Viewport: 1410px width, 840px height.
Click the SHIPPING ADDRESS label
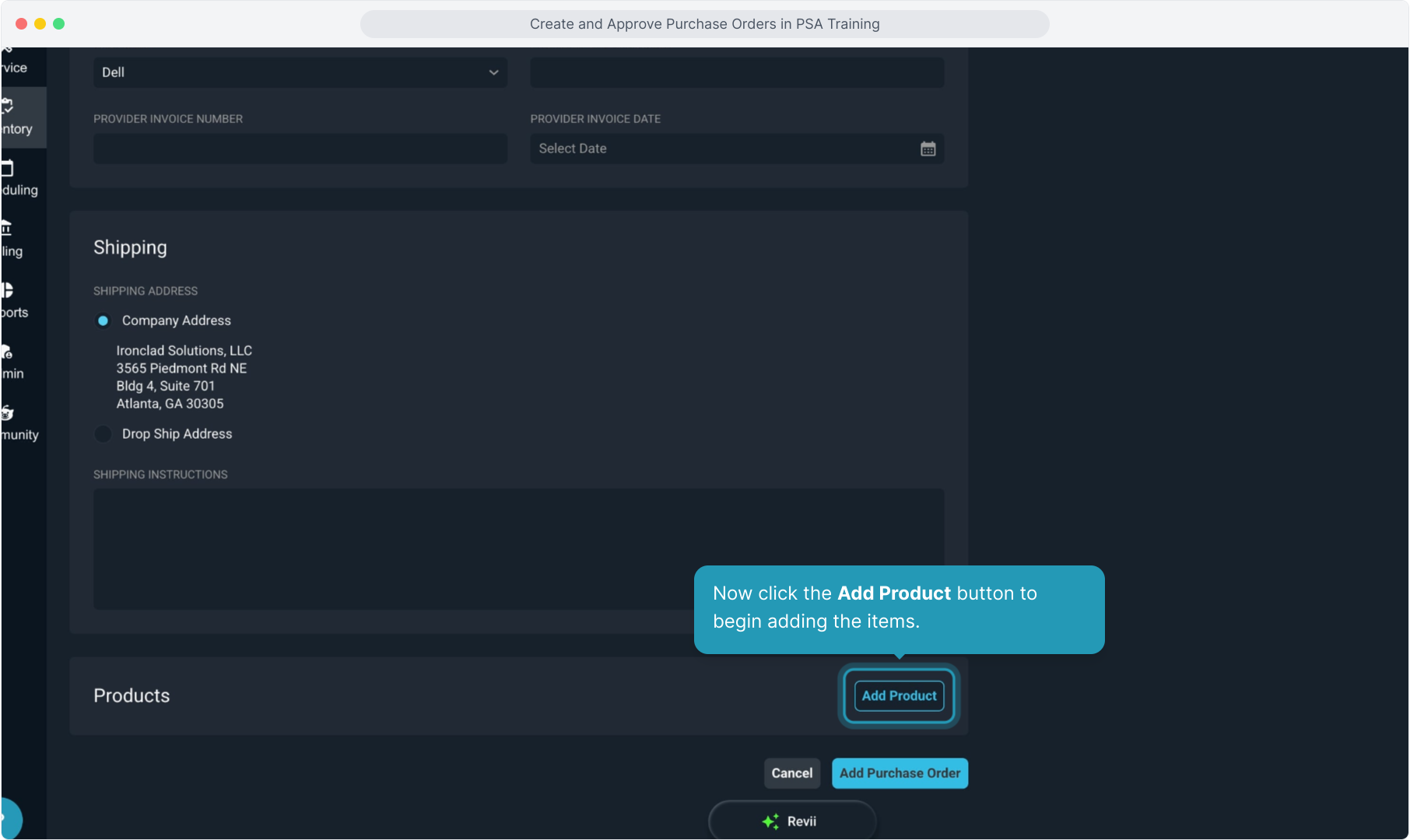pos(146,291)
